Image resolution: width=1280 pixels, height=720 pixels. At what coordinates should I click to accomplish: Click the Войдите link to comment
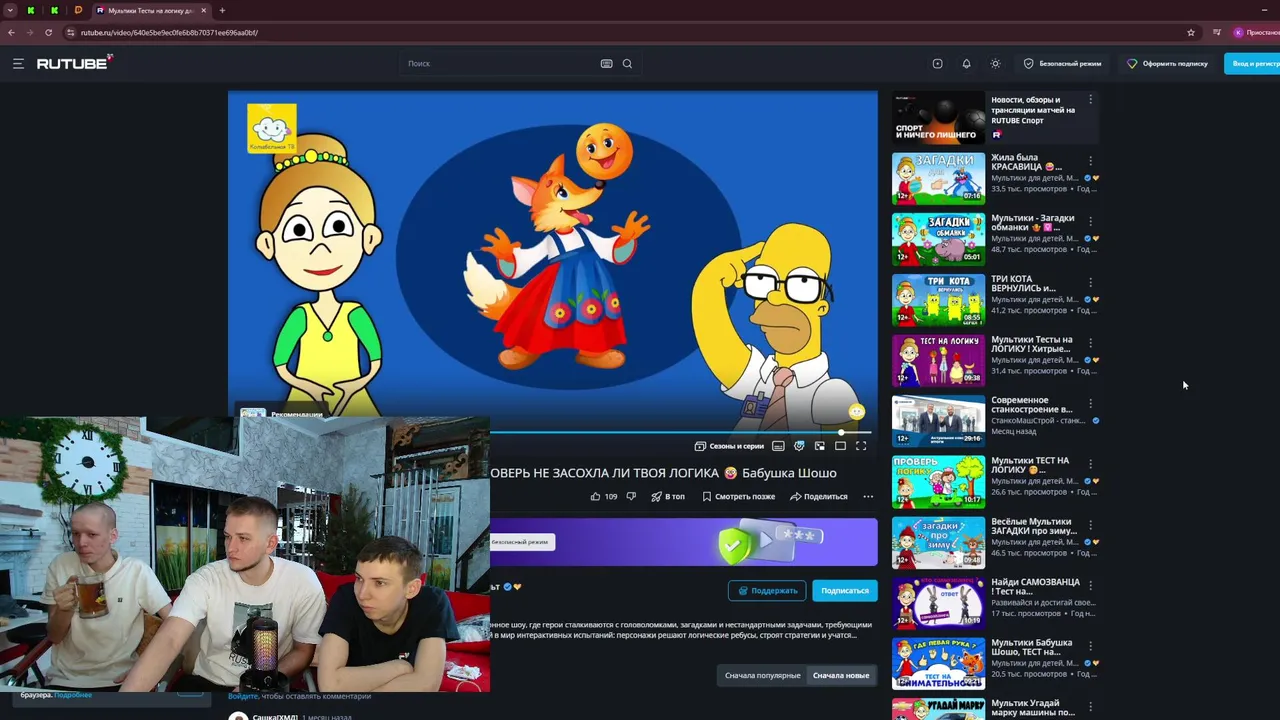pos(243,696)
